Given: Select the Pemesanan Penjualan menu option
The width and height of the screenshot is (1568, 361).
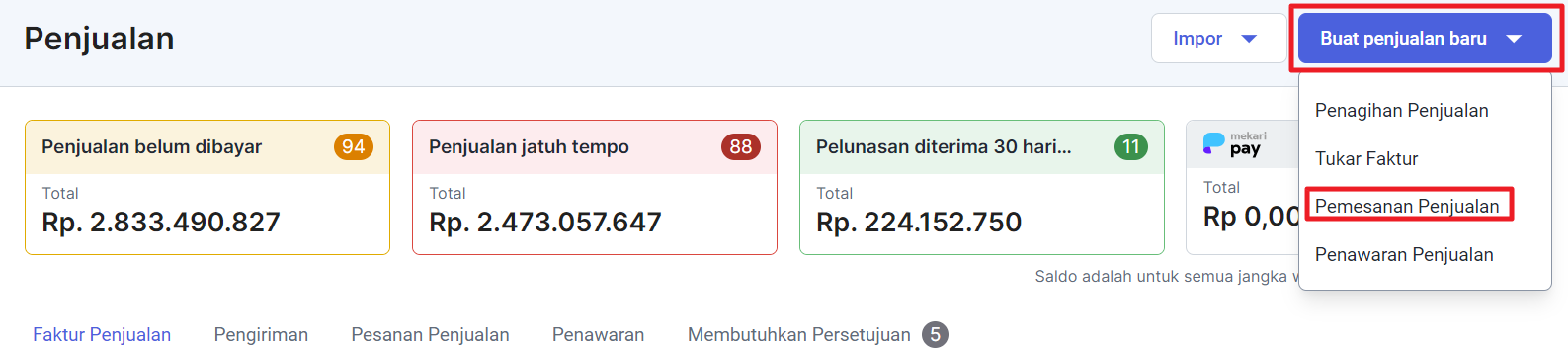Looking at the screenshot, I should [x=1407, y=207].
